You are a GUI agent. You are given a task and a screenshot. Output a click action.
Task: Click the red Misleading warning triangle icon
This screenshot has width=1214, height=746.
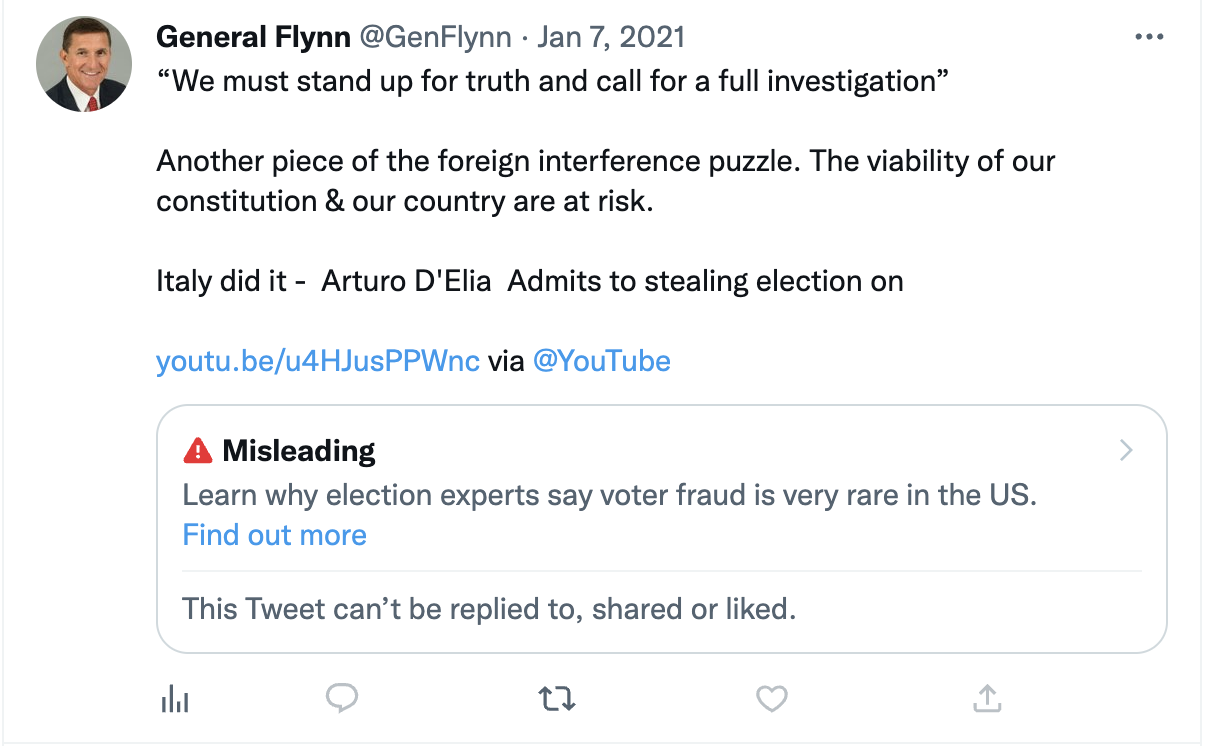(x=197, y=450)
